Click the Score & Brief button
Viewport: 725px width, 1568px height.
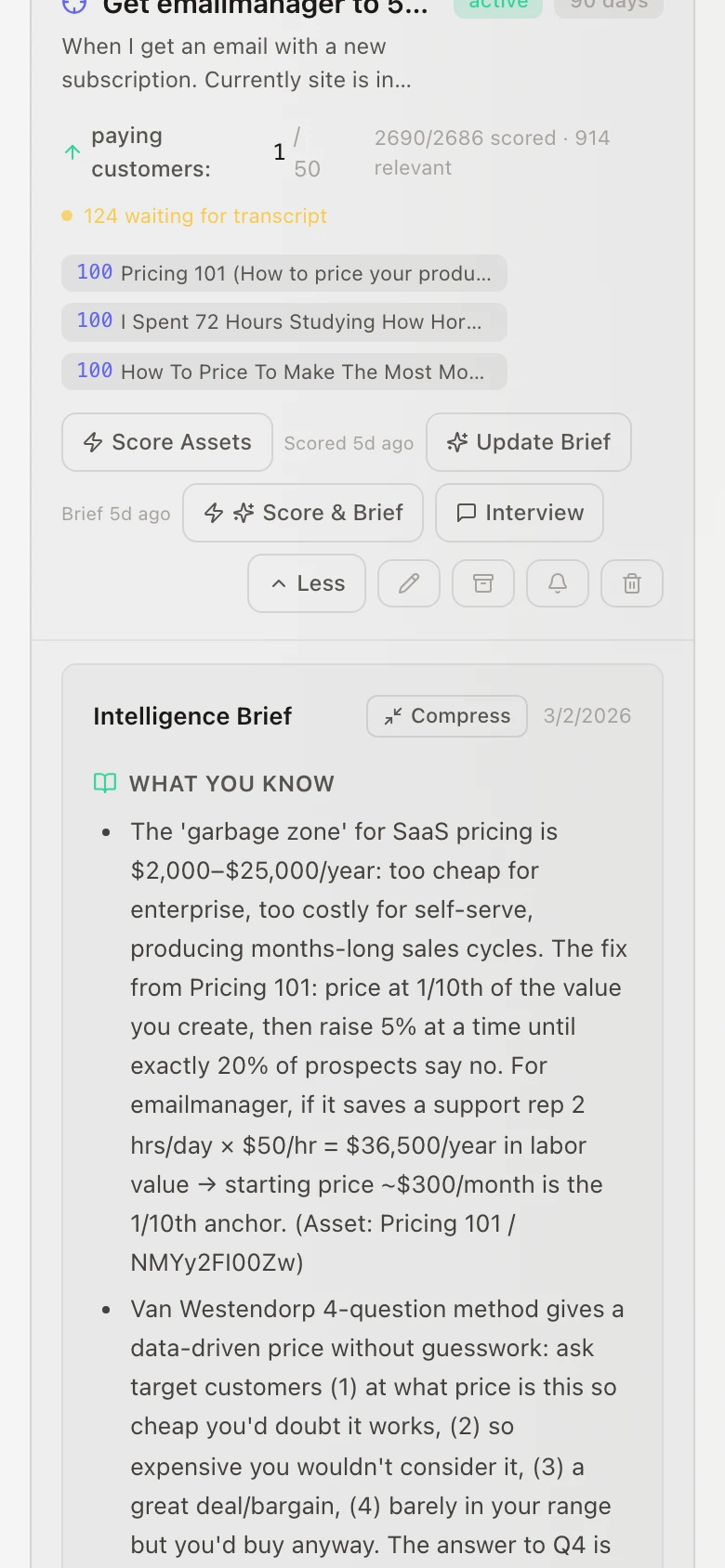click(303, 513)
